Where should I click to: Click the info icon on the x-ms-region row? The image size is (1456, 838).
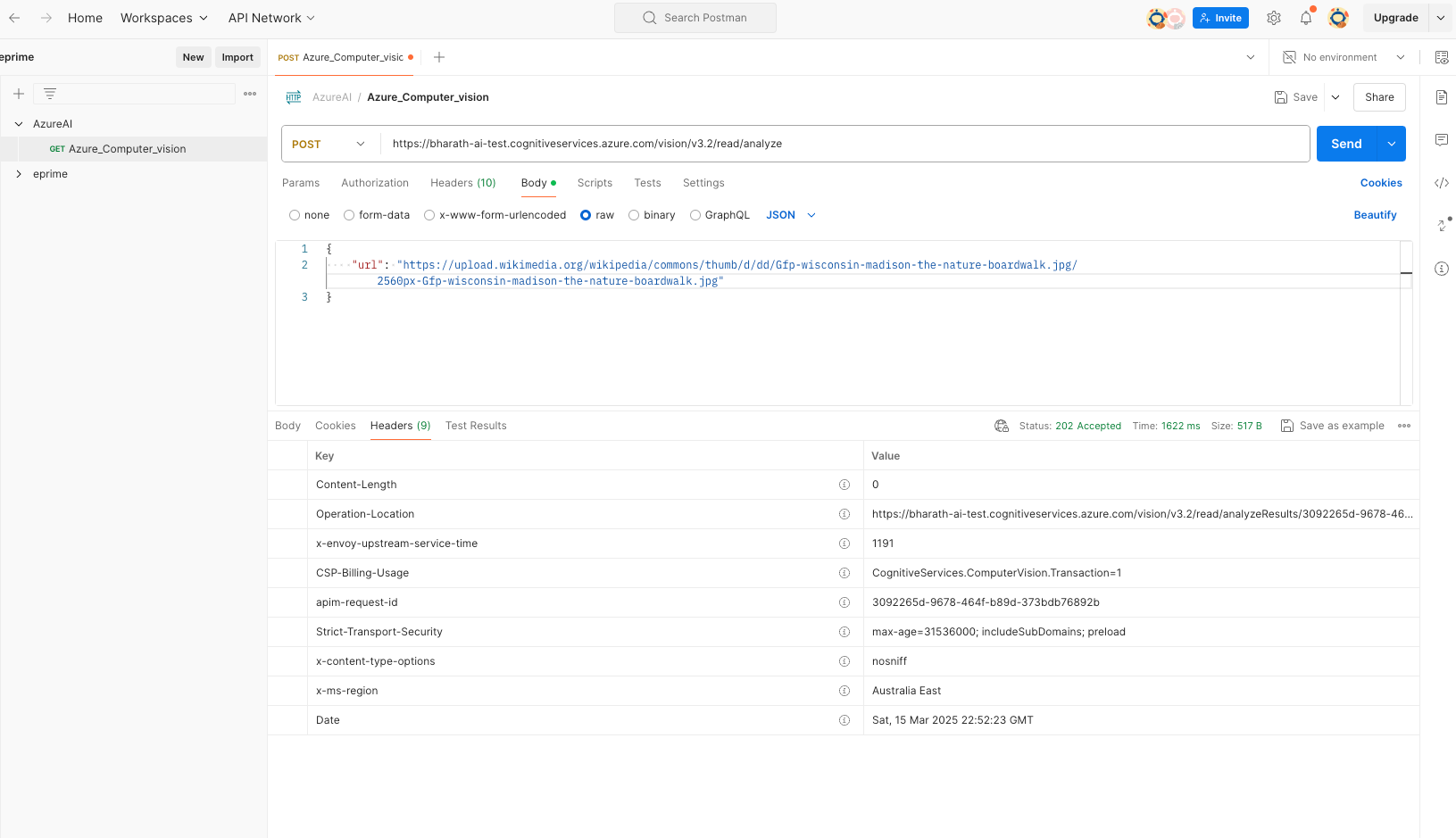click(x=844, y=691)
